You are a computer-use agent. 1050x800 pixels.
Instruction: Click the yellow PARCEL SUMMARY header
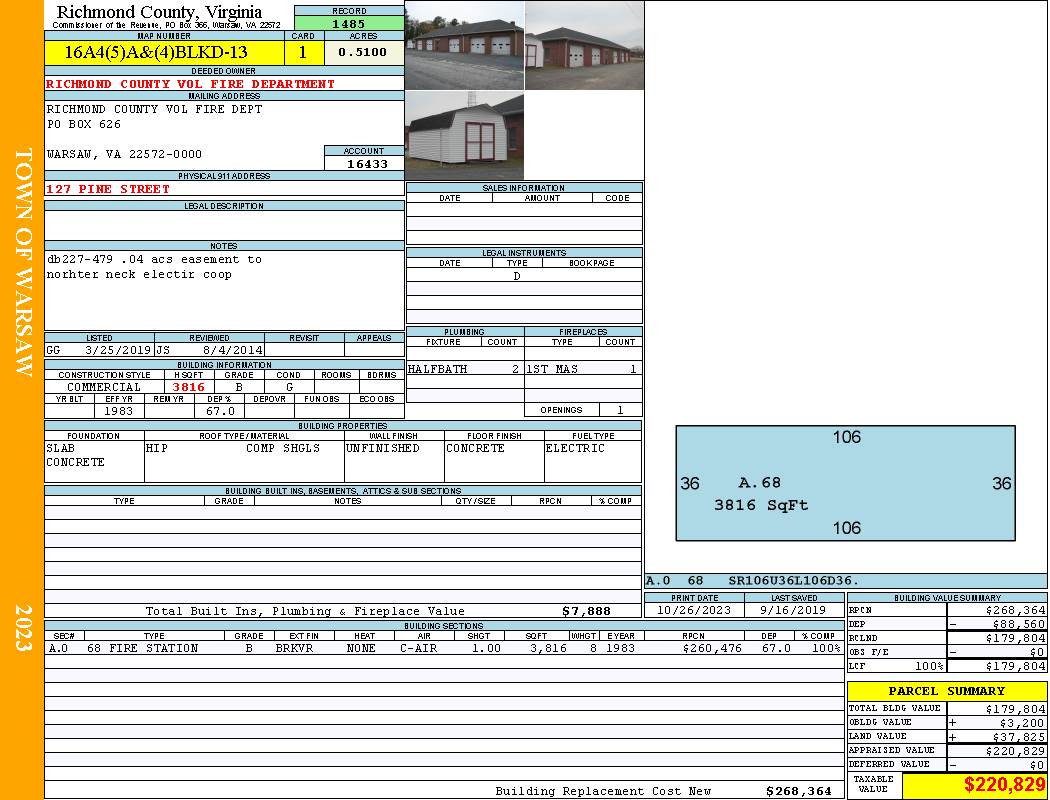click(x=946, y=691)
